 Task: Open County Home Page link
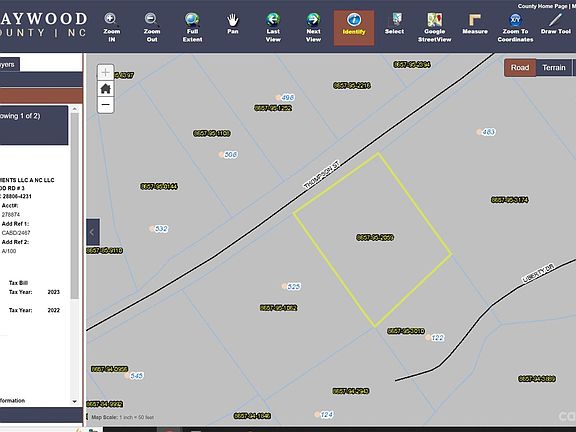(x=543, y=6)
